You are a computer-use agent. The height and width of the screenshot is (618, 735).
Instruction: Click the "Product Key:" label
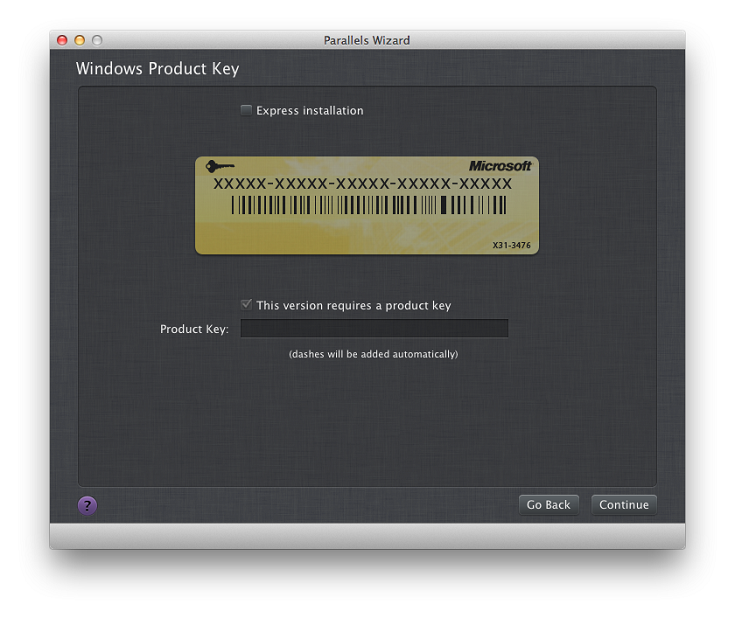194,329
